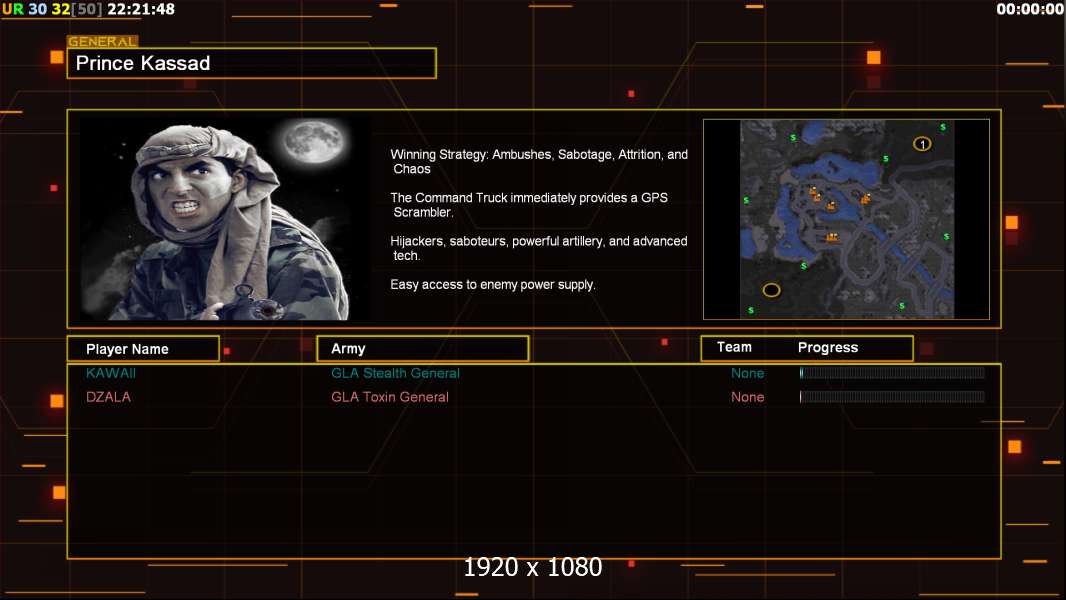Select the Prince Kassad portrait image
1066x600 pixels.
pos(225,218)
